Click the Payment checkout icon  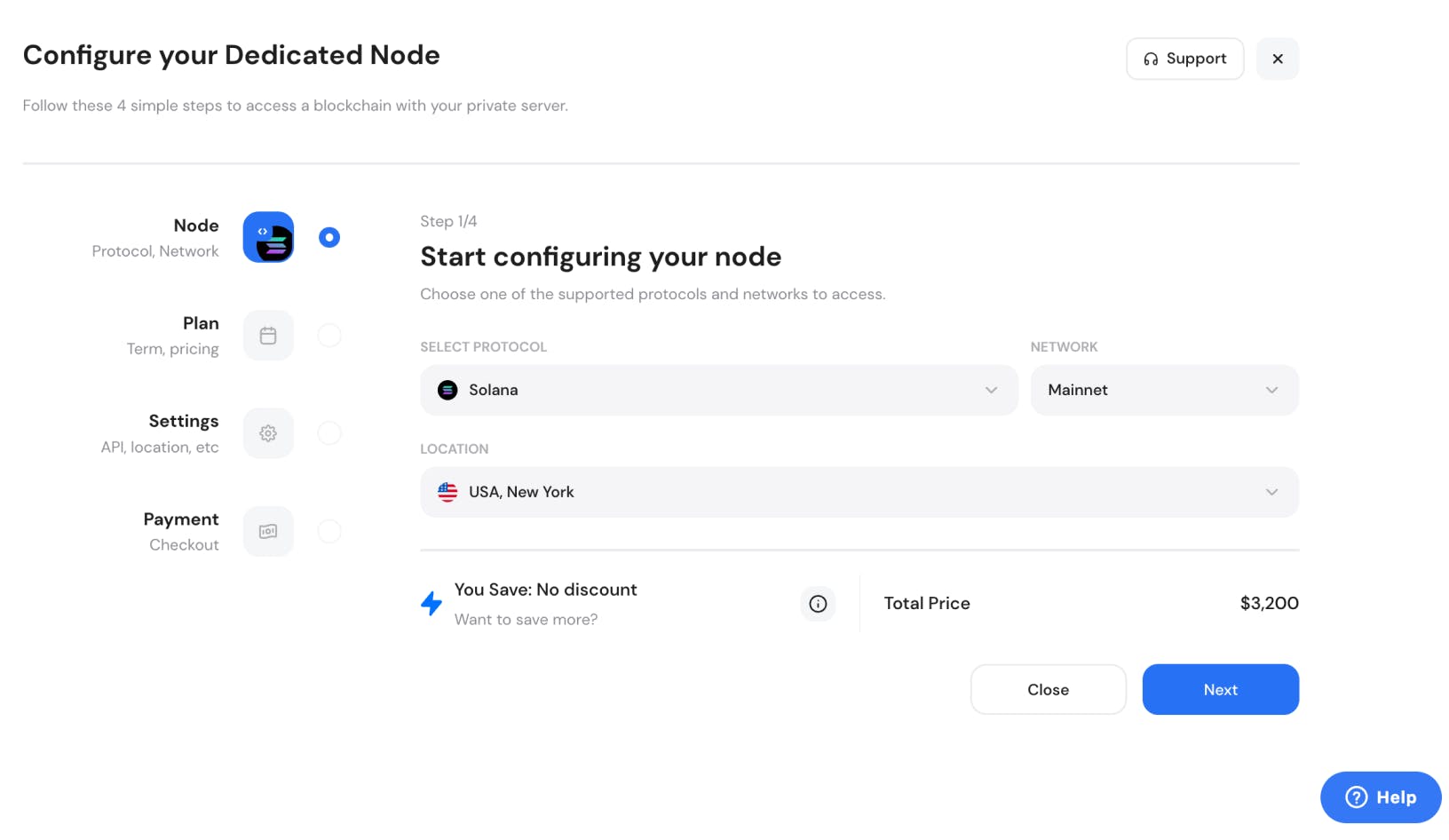(268, 531)
